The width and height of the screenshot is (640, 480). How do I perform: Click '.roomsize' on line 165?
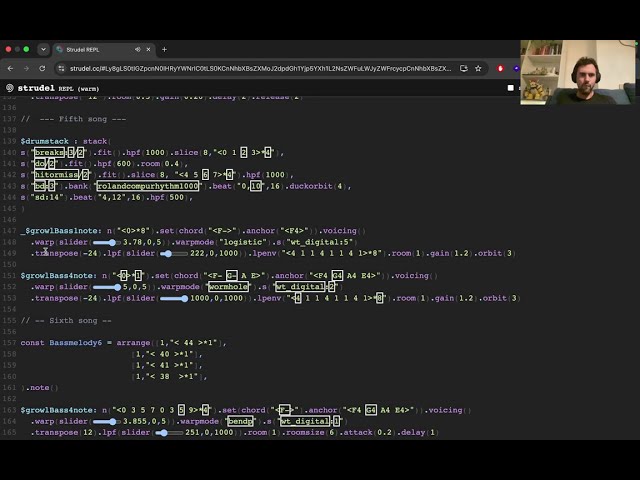coord(303,433)
